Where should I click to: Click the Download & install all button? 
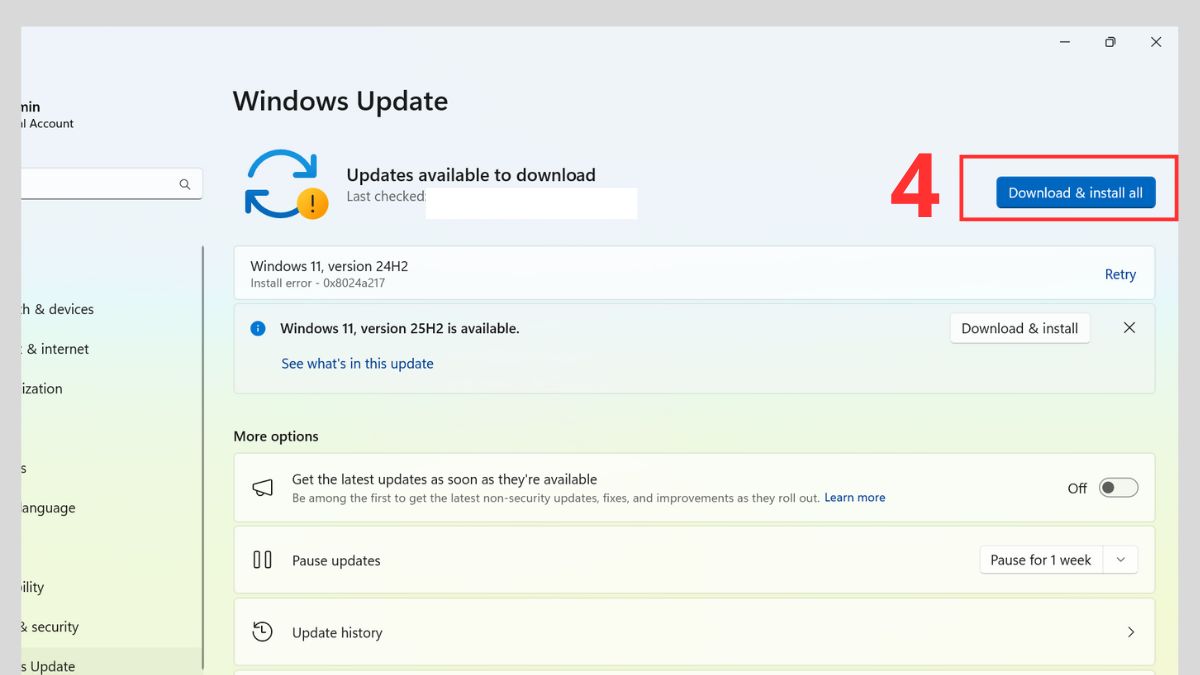pyautogui.click(x=1073, y=192)
